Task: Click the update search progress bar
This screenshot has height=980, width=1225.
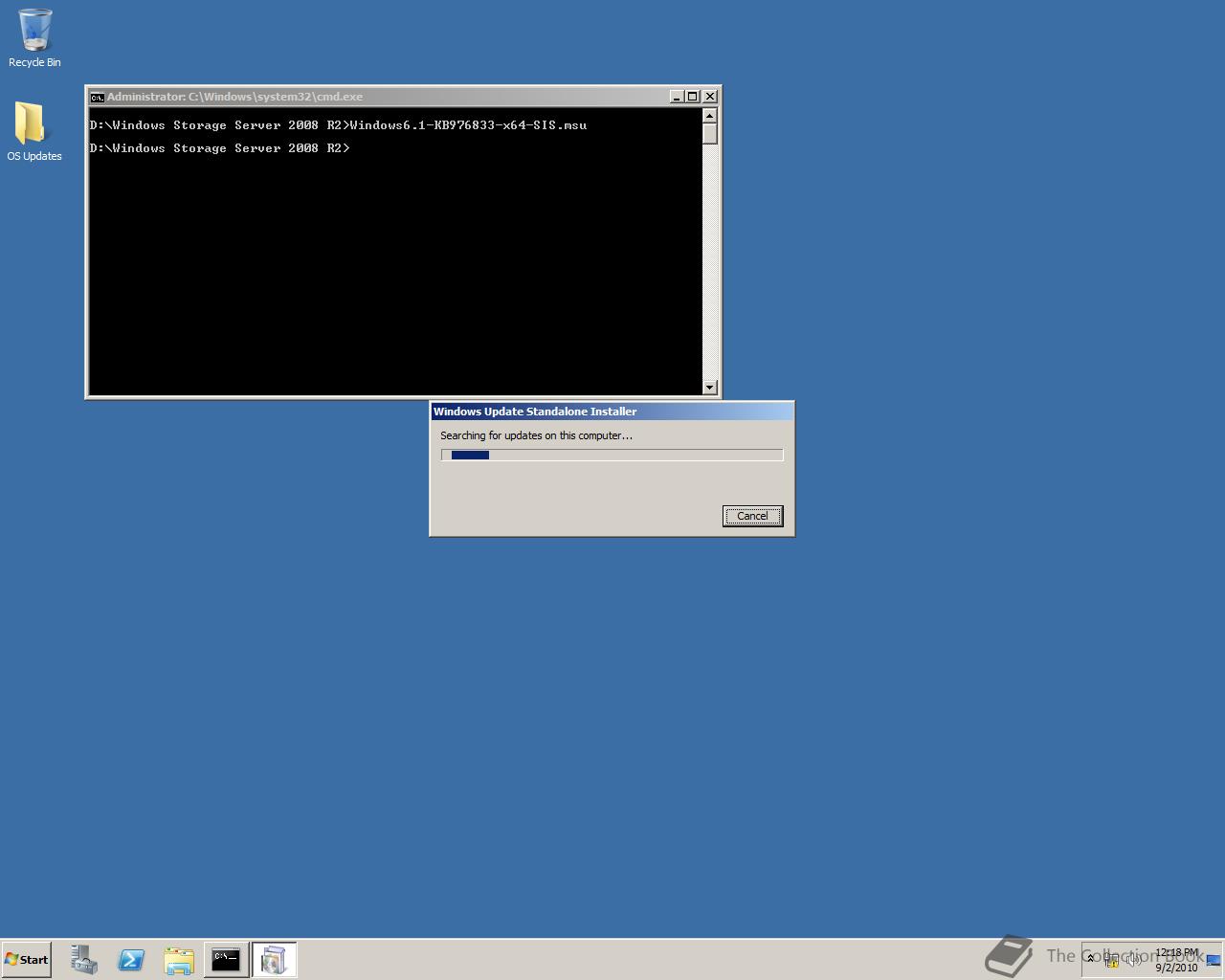Action: click(x=612, y=455)
